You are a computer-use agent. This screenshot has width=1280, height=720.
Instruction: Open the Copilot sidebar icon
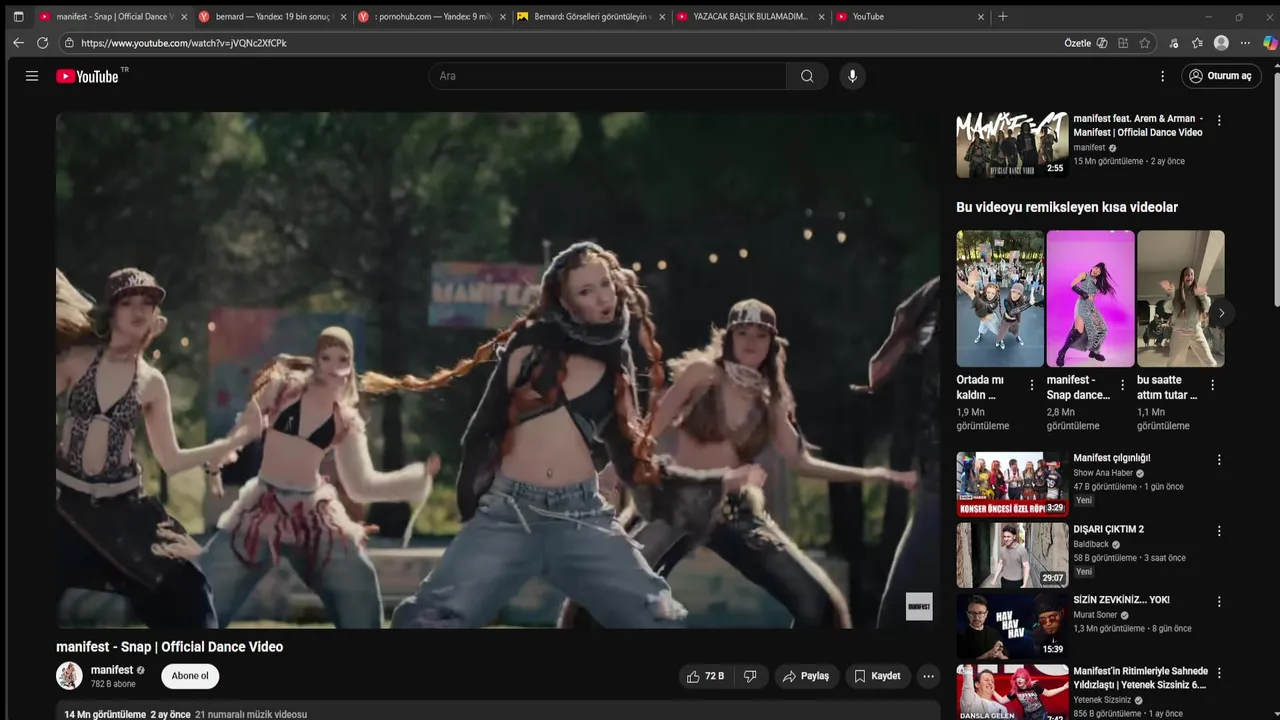coord(1270,43)
